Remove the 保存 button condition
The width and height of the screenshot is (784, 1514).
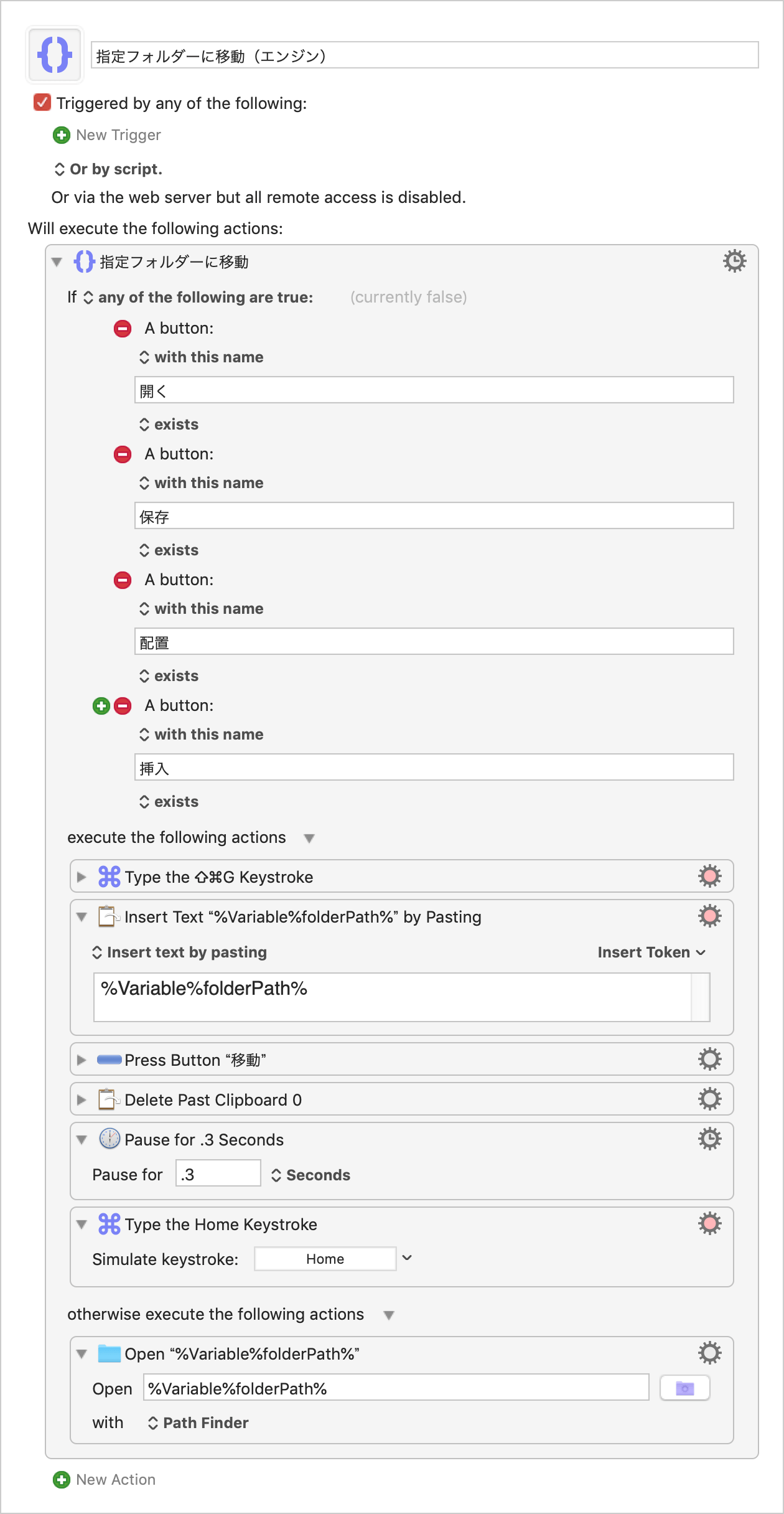pos(123,454)
